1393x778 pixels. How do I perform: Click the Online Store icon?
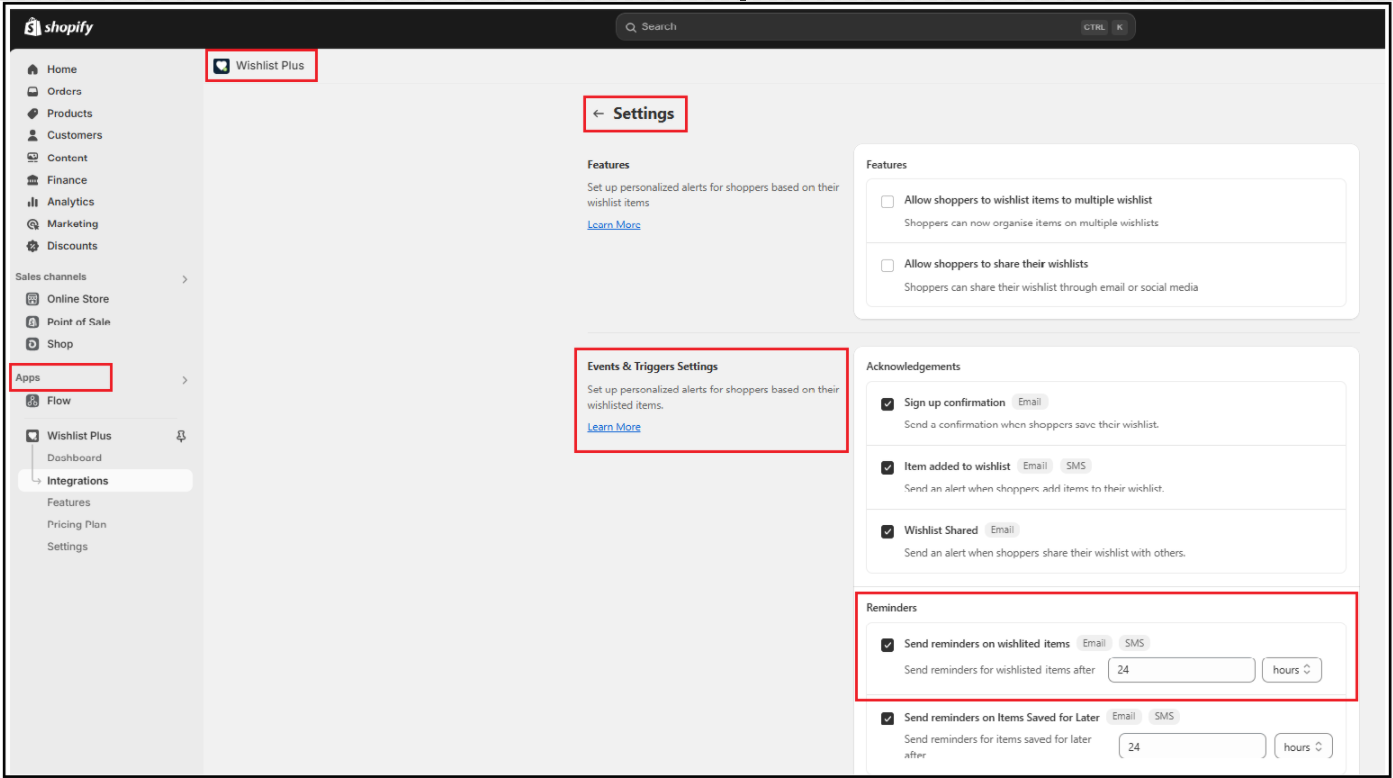pos(33,299)
